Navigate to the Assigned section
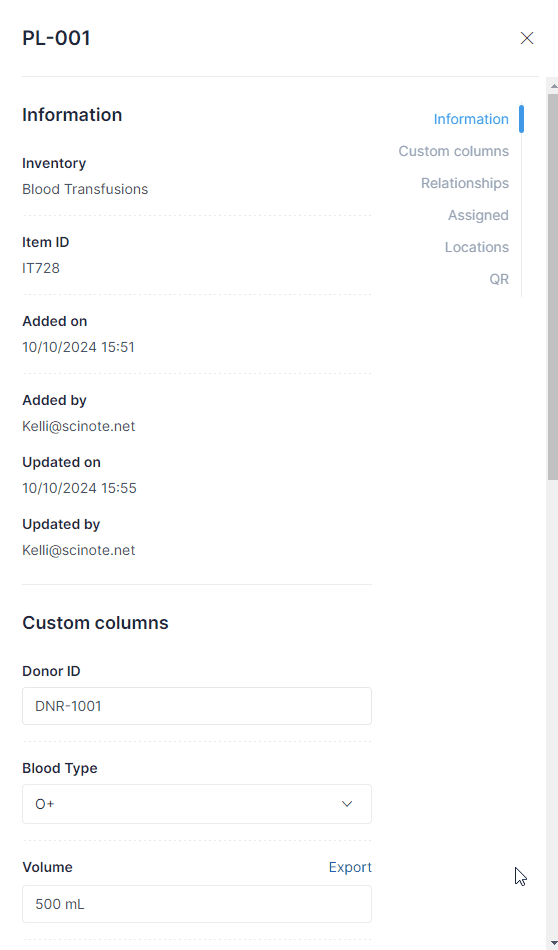Viewport: 558px width, 950px height. [478, 216]
